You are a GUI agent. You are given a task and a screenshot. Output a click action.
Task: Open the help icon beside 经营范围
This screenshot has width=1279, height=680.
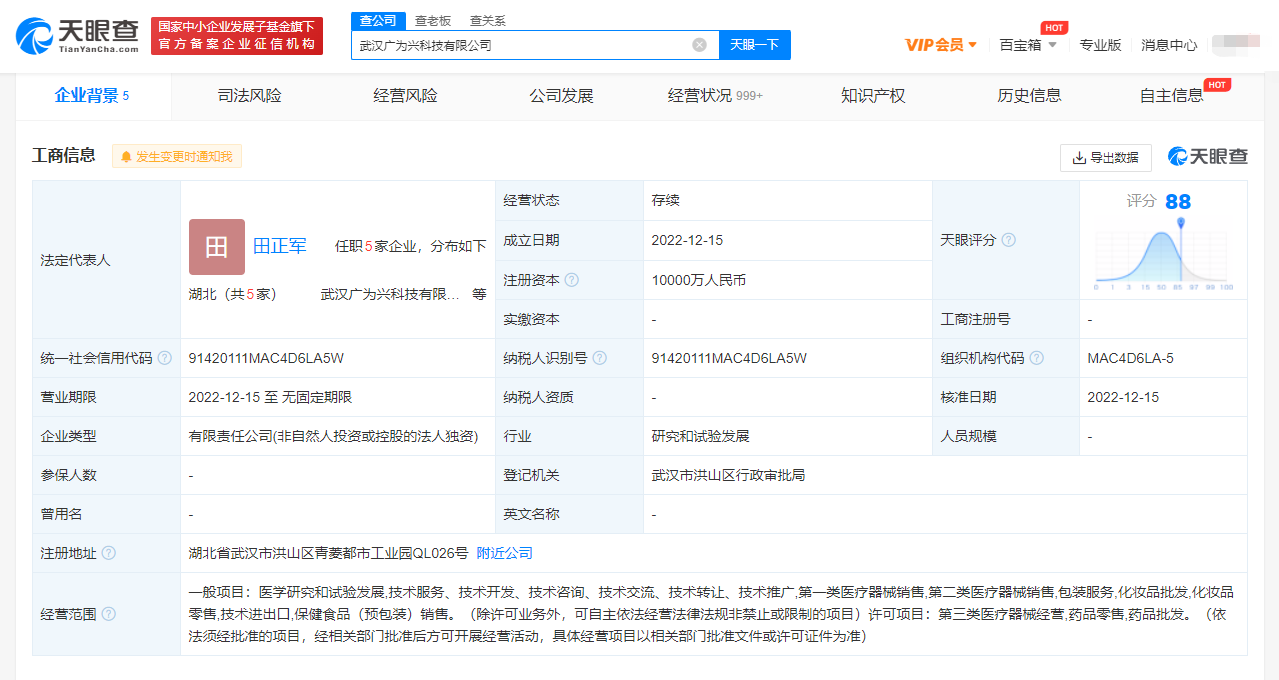[108, 614]
